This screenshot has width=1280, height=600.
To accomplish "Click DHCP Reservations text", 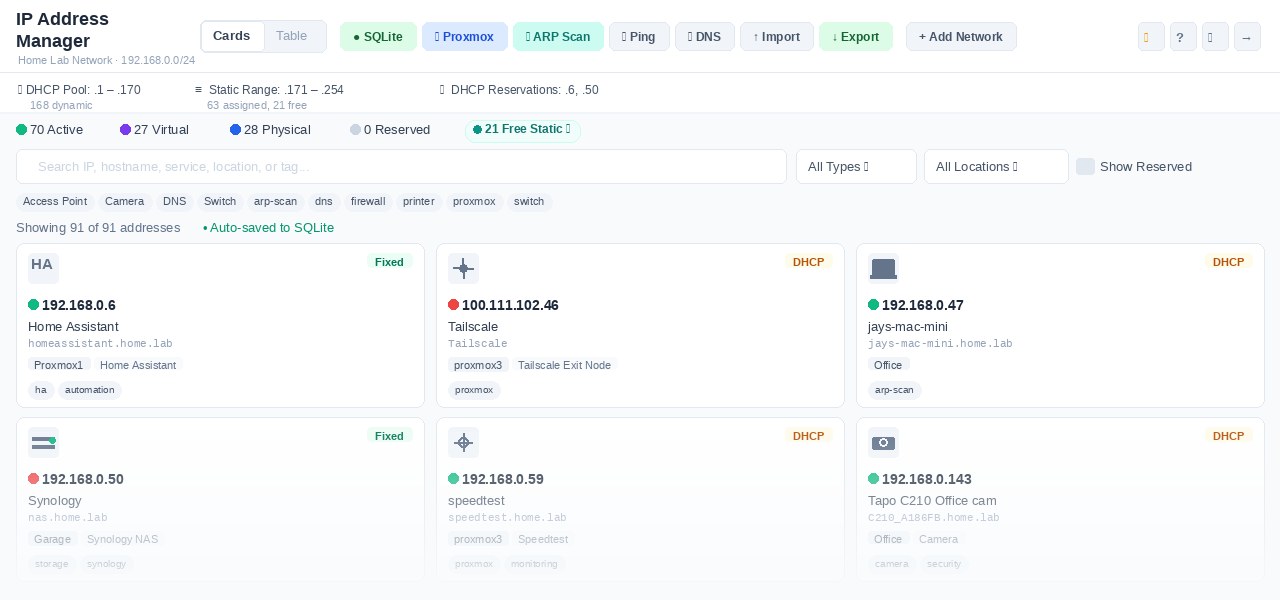I will point(525,90).
